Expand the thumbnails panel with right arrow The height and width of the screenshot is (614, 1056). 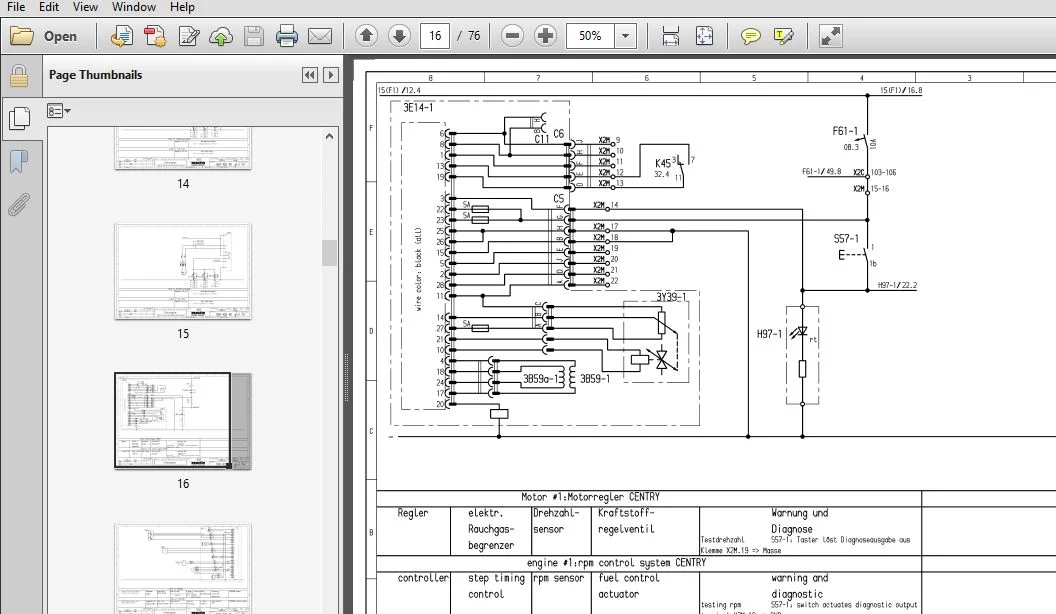tap(330, 75)
